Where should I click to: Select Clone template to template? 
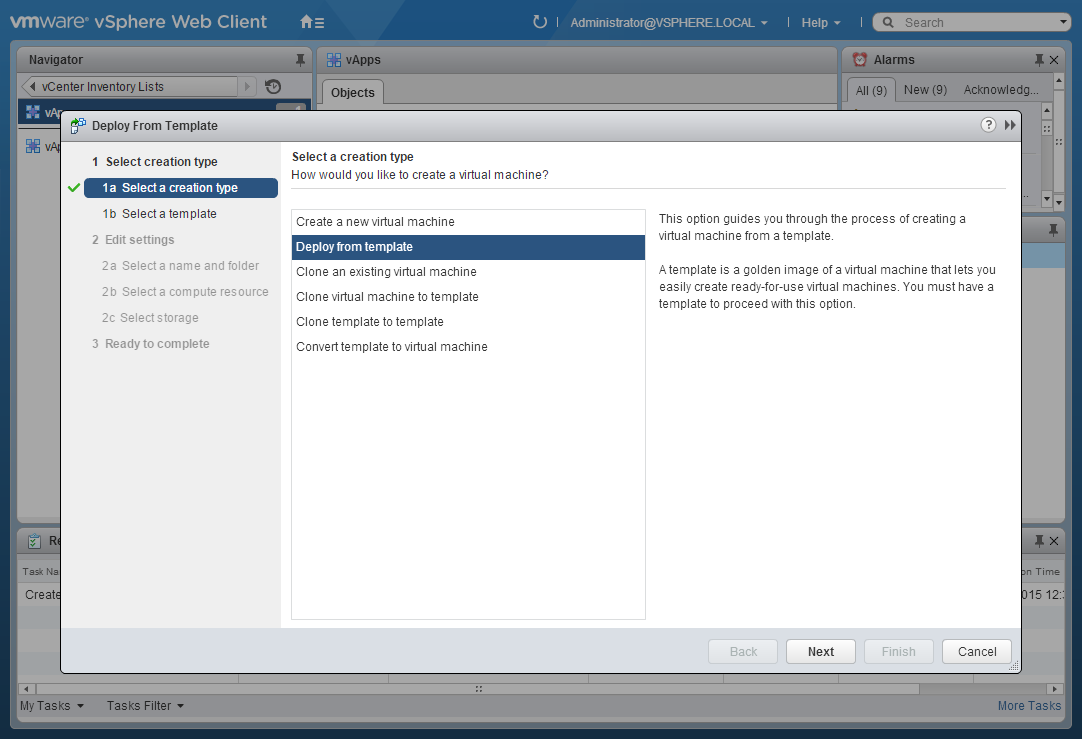tap(469, 322)
